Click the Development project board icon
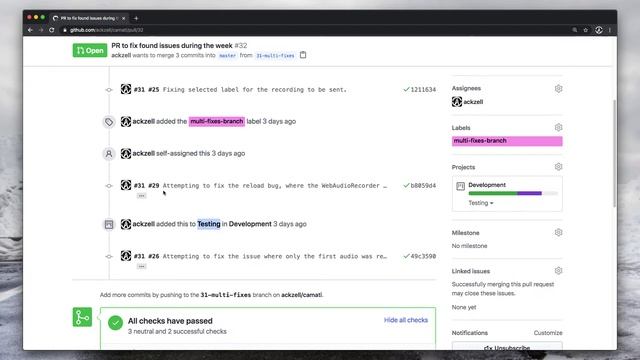The height and width of the screenshot is (360, 640). 460,186
